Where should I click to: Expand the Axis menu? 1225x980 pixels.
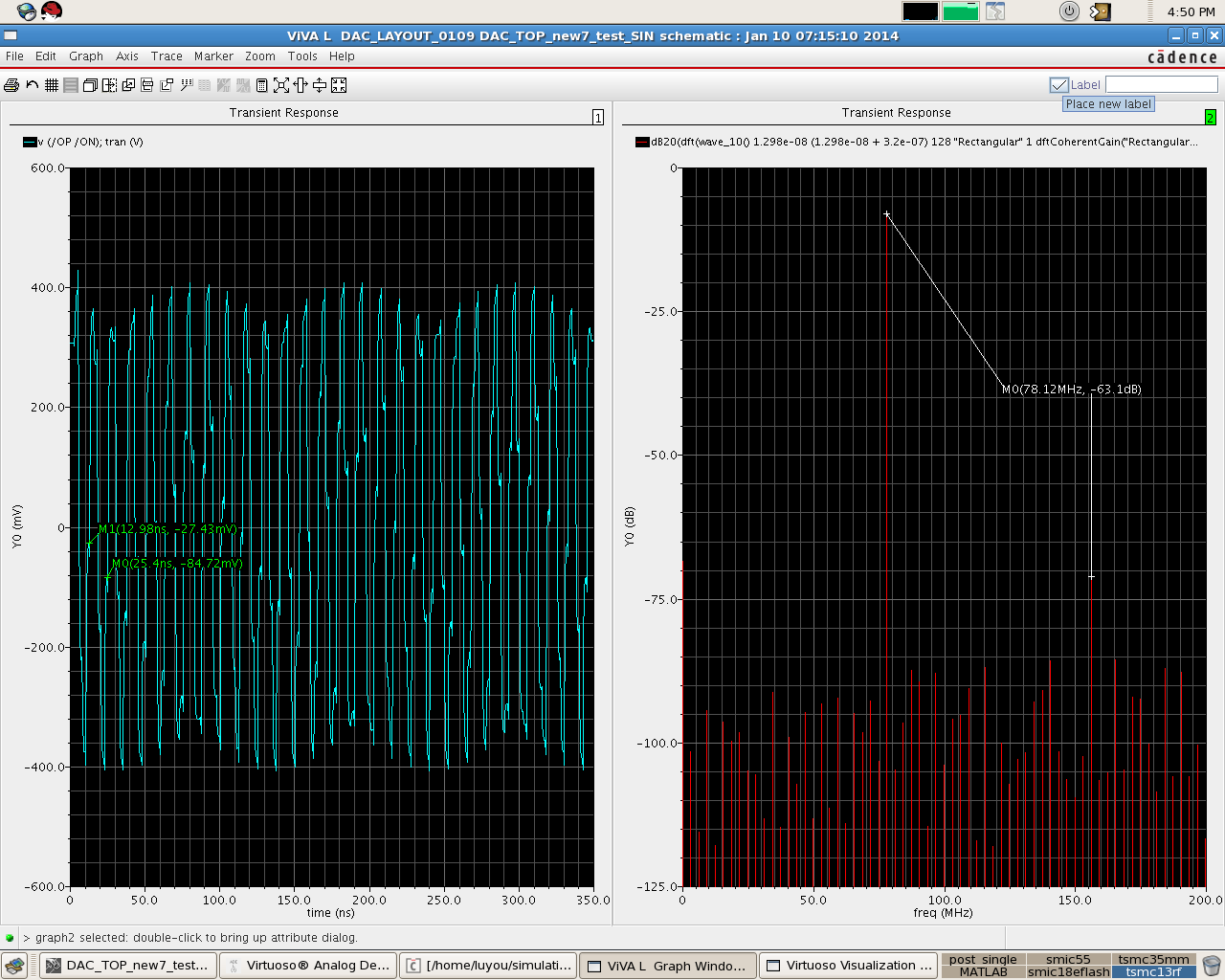tap(127, 56)
